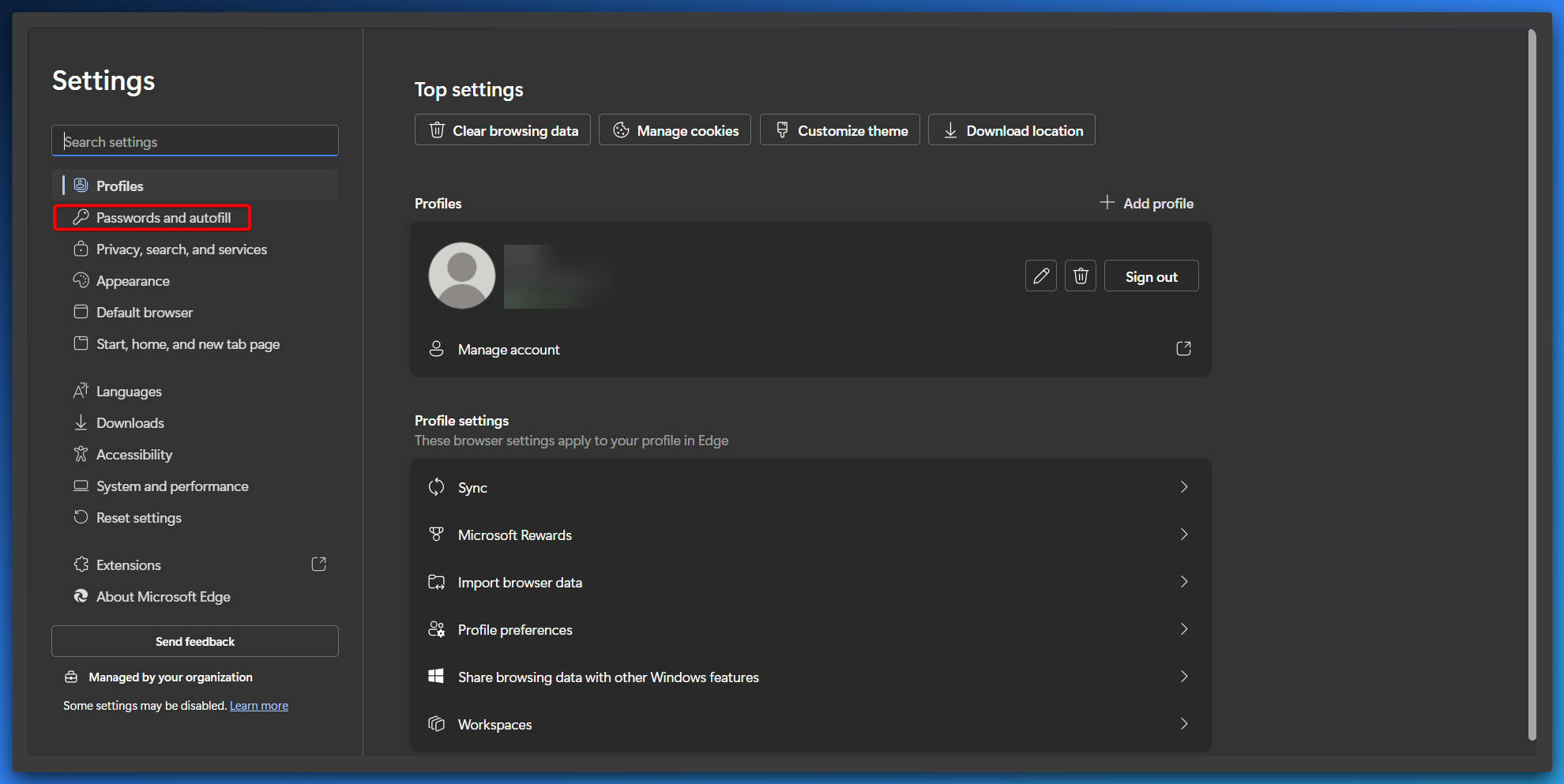1564x784 pixels.
Task: Click the Import browser data icon
Action: pos(436,582)
